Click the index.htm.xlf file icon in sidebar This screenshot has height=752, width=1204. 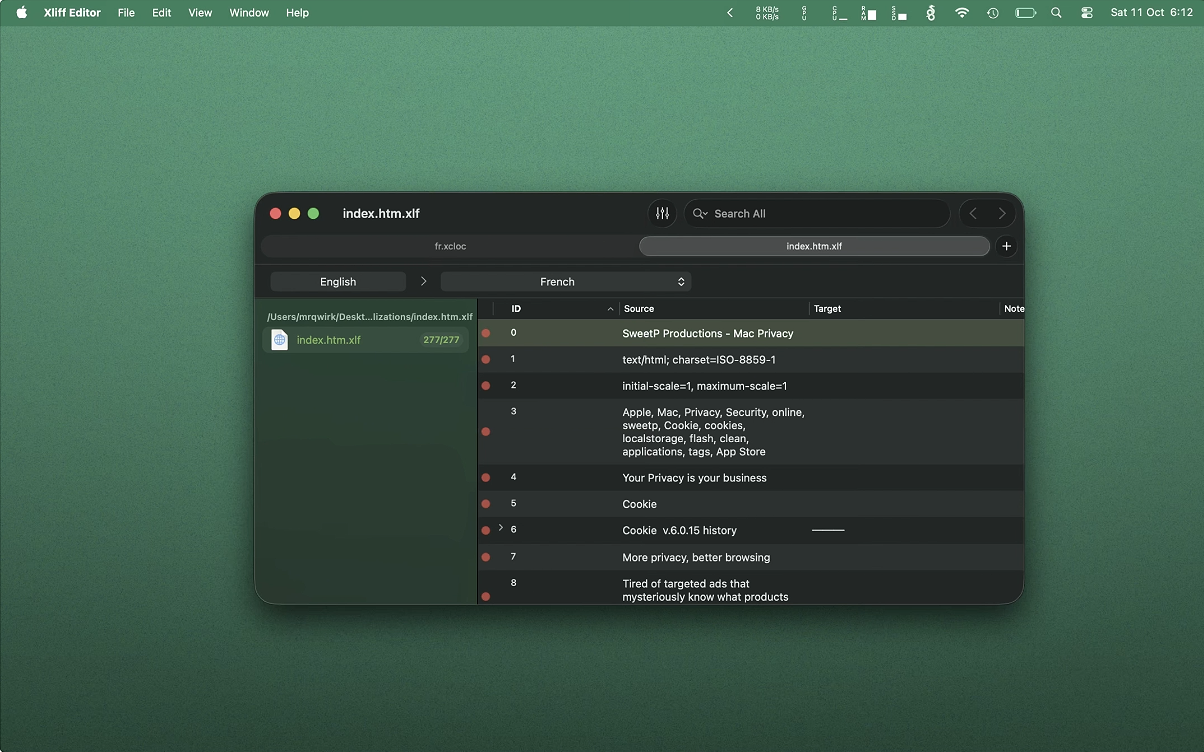[x=280, y=340]
